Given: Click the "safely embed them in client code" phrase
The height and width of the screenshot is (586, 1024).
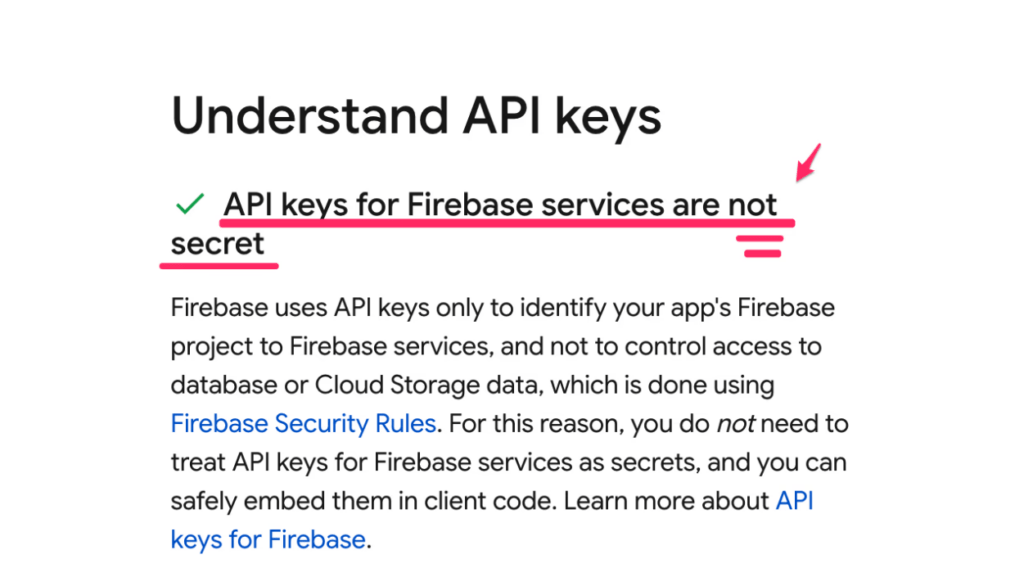Looking at the screenshot, I should point(360,501).
